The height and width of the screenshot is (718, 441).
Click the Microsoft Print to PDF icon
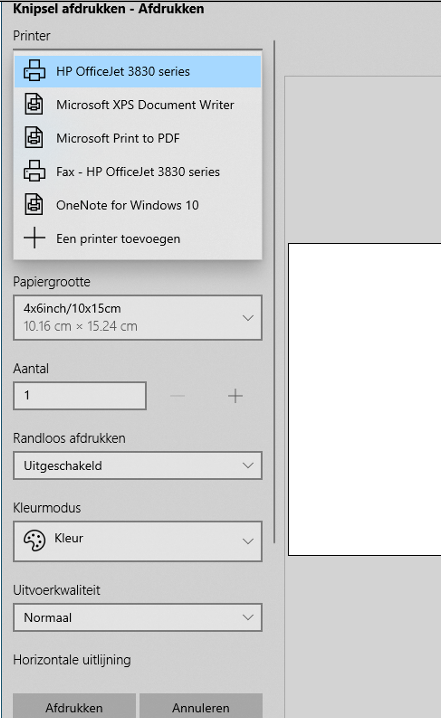[x=34, y=138]
